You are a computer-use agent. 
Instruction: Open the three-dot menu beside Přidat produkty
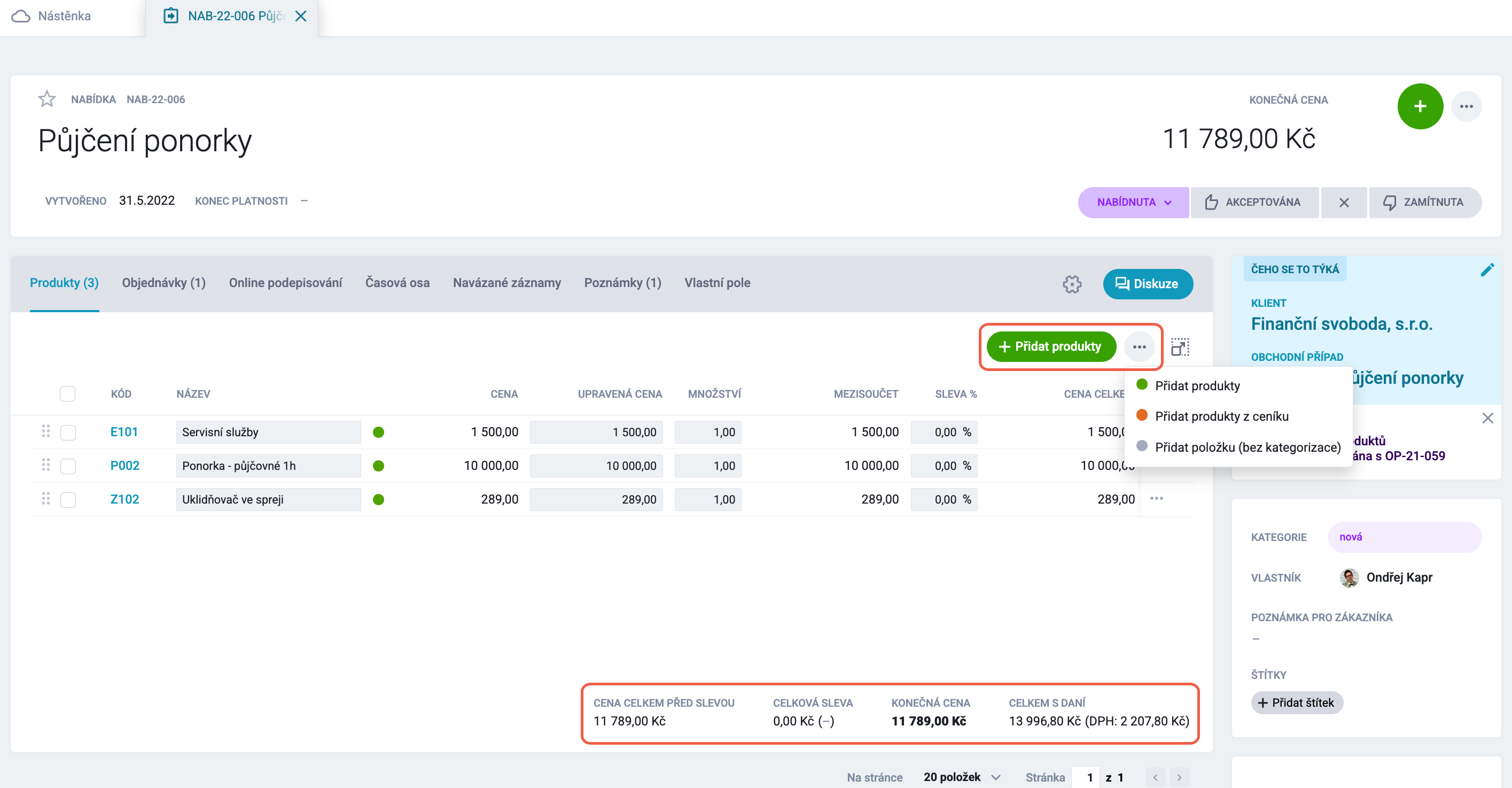(1139, 346)
